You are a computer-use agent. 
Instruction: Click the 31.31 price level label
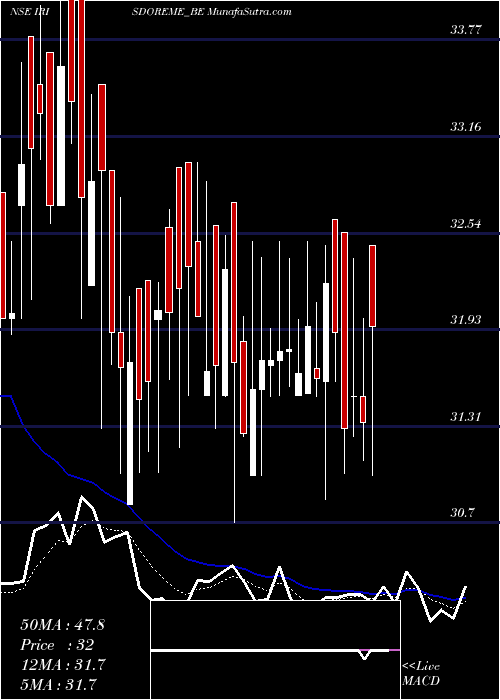coord(466,417)
